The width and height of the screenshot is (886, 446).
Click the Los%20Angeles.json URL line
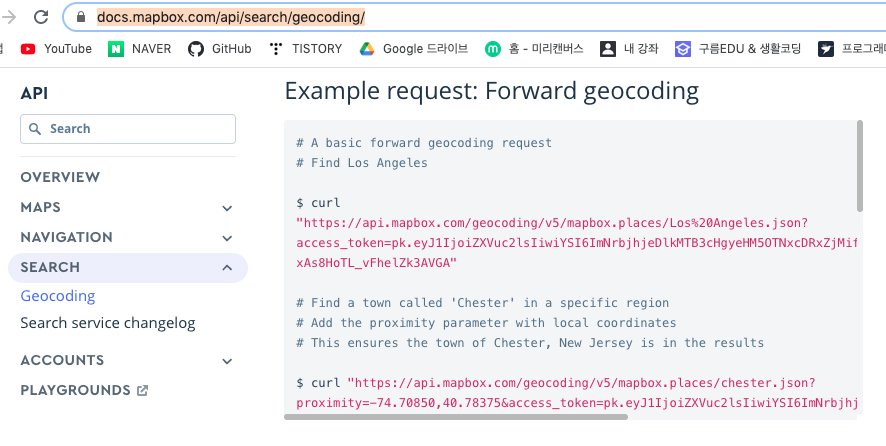click(552, 223)
